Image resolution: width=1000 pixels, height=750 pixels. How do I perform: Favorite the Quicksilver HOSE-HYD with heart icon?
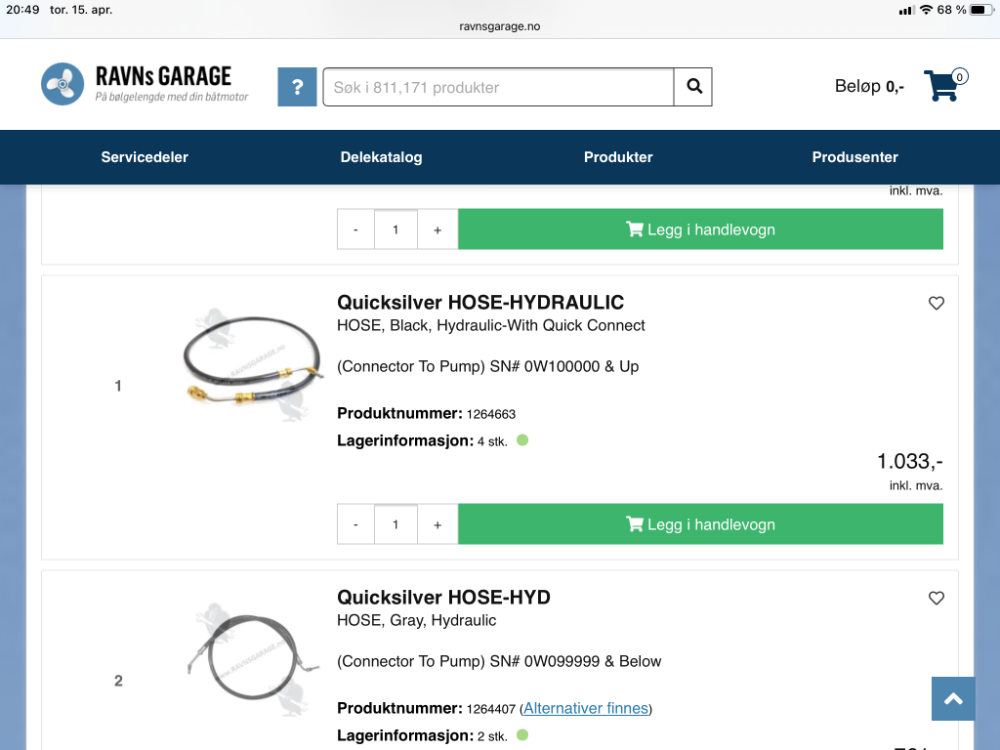(936, 598)
